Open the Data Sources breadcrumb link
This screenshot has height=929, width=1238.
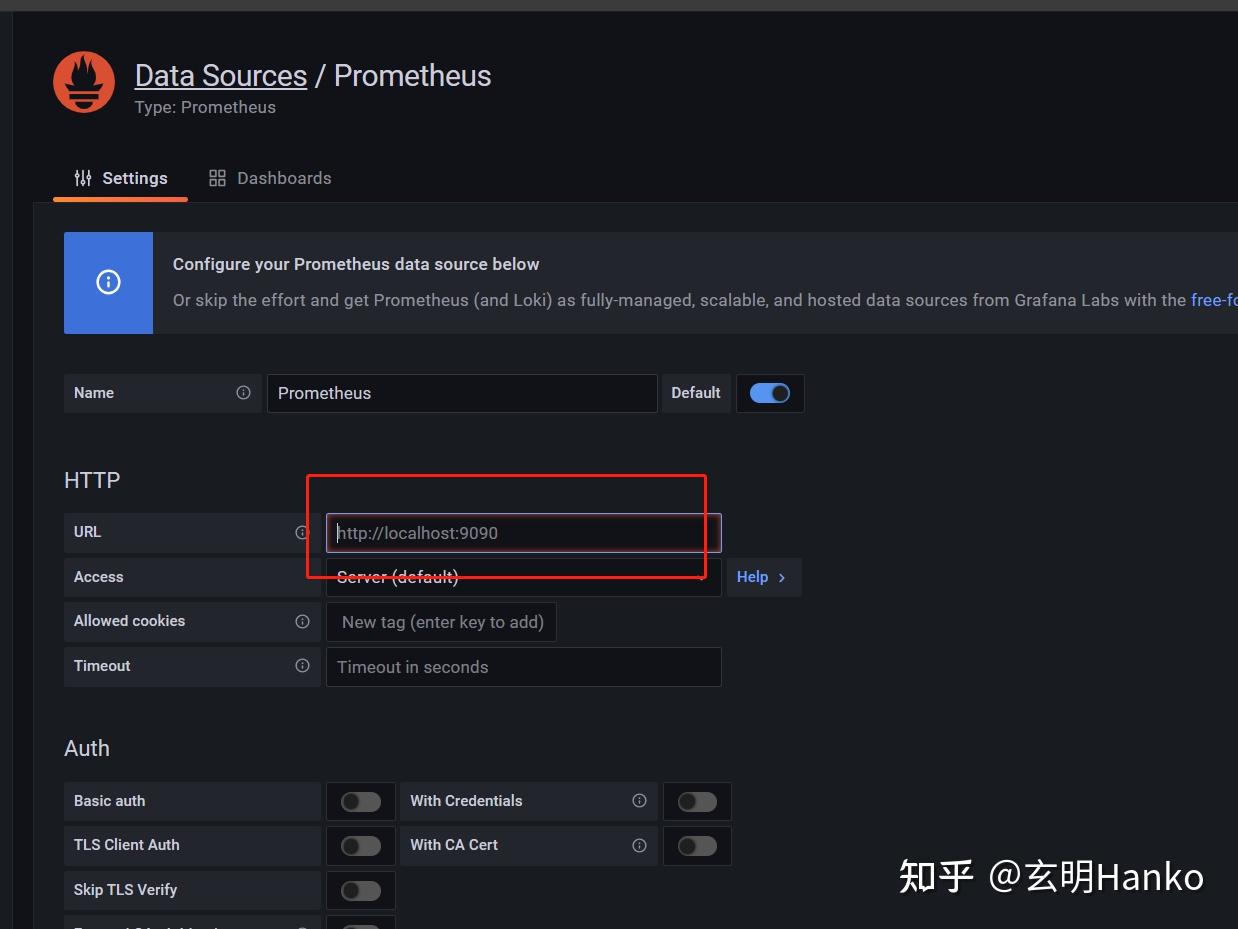pos(221,76)
